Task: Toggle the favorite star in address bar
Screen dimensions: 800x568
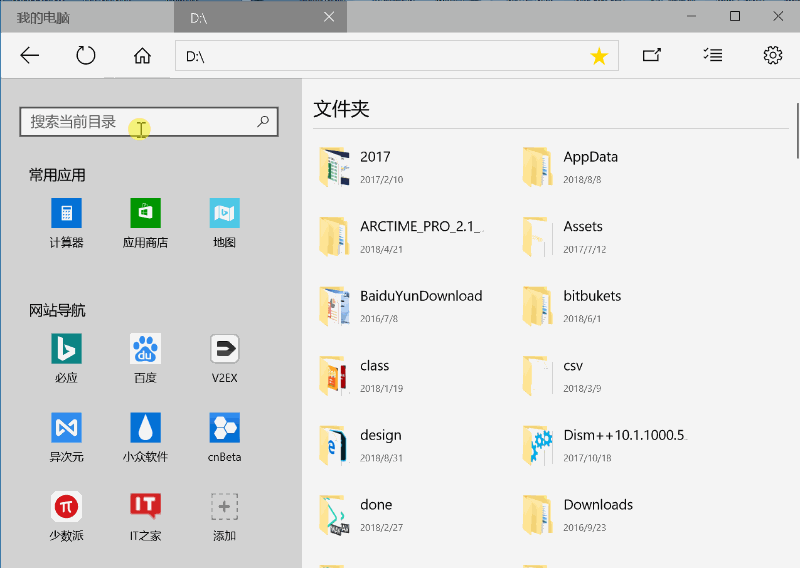Action: [599, 56]
